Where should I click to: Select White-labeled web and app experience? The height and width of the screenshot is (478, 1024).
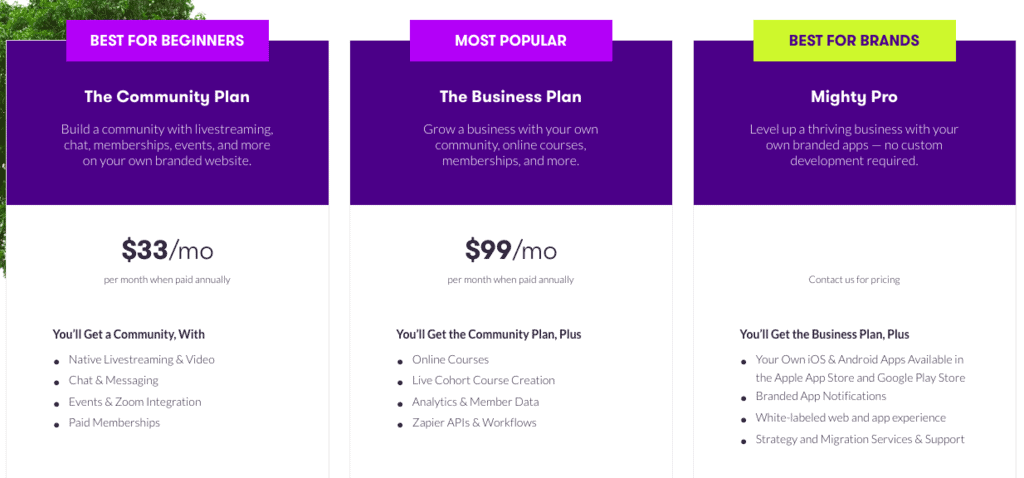coord(850,418)
